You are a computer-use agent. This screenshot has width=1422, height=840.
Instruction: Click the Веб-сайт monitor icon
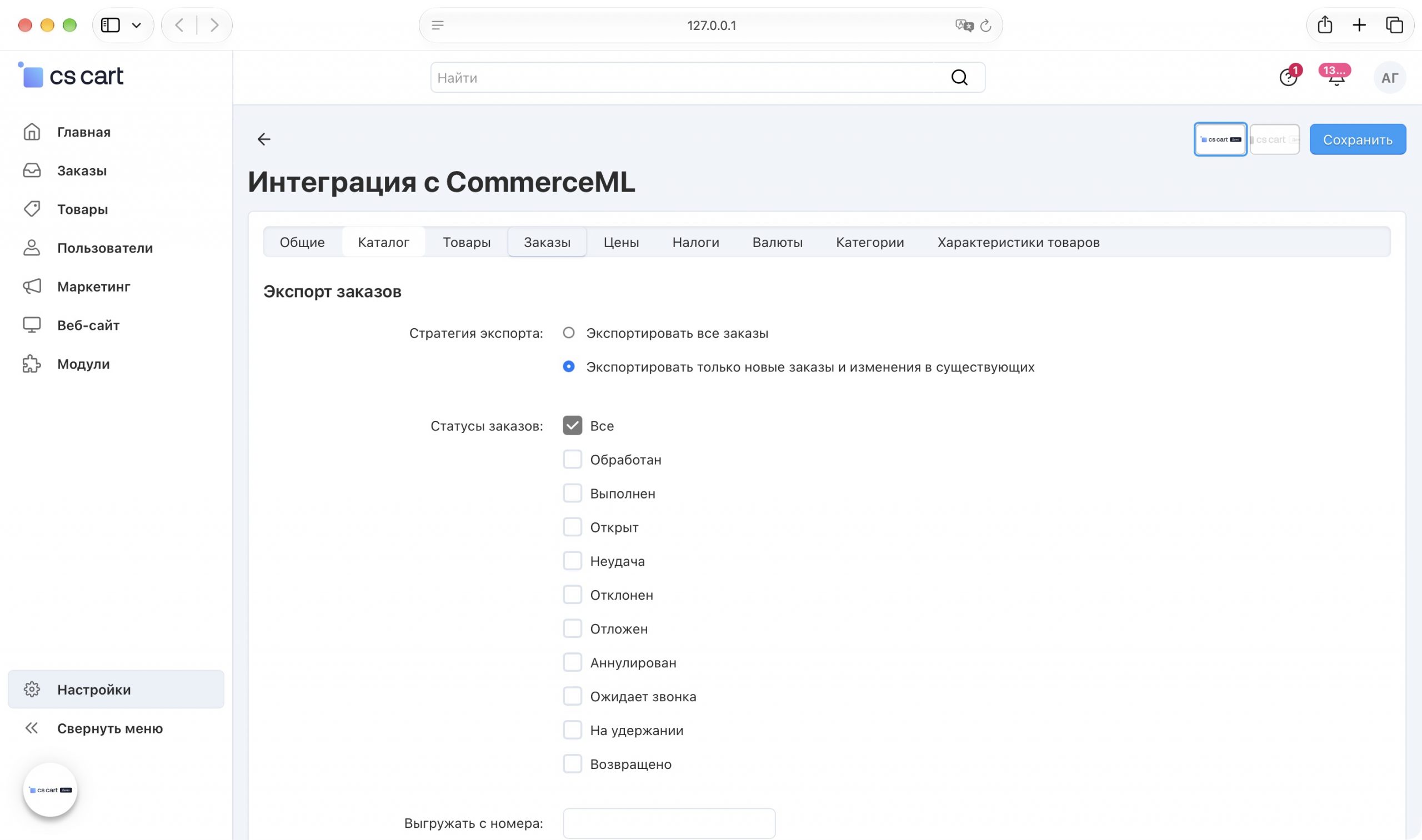[x=32, y=325]
